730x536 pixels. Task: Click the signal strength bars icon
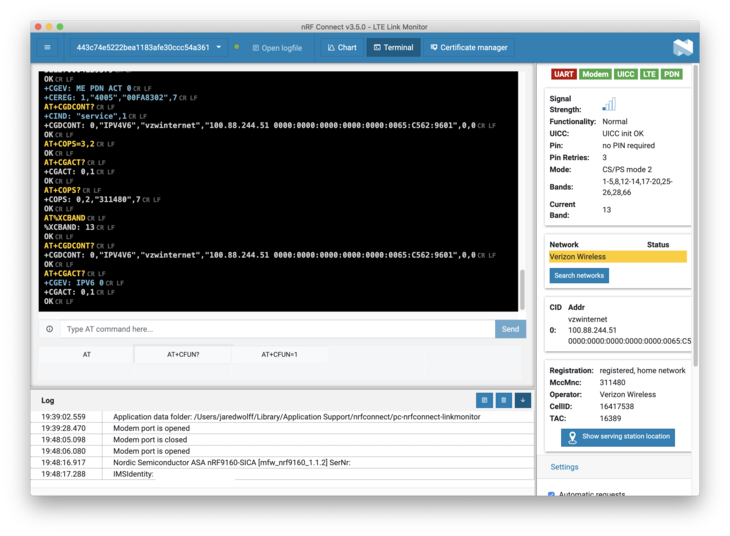[609, 104]
